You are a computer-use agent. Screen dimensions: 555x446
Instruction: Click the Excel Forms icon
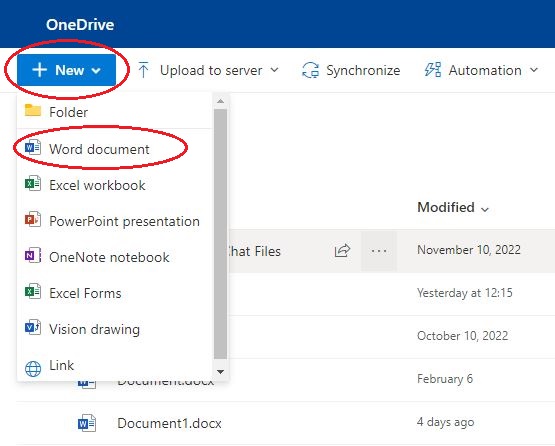tap(33, 292)
